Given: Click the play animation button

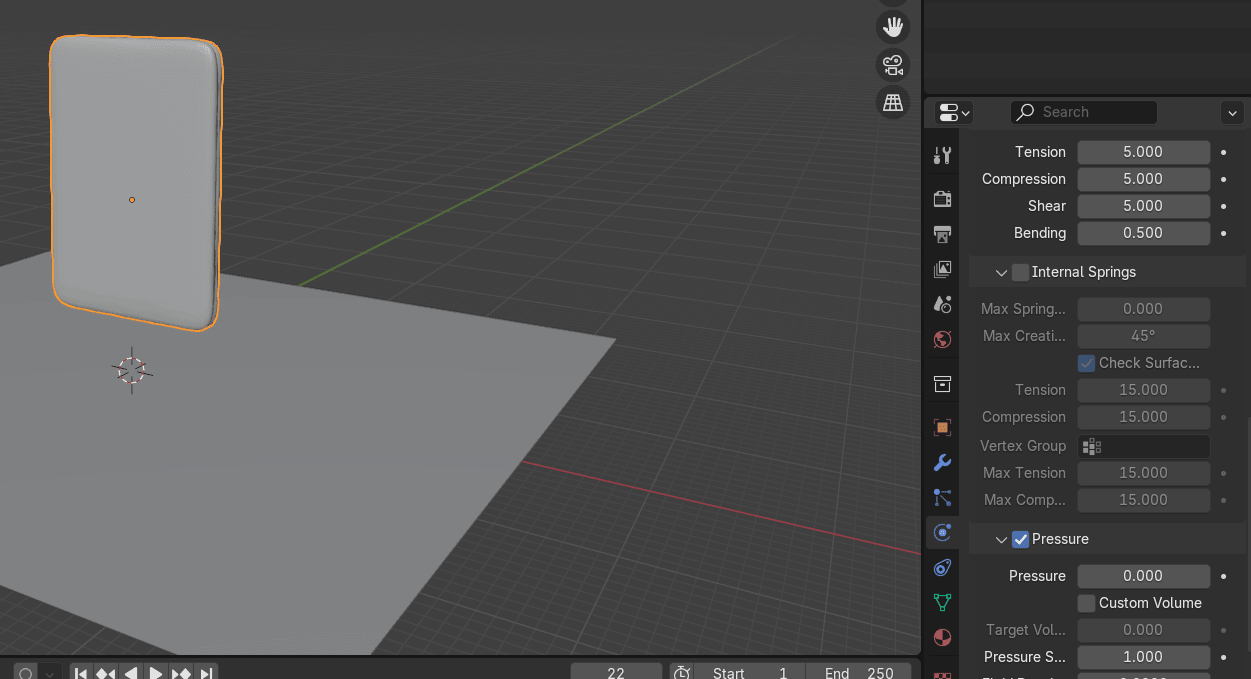Looking at the screenshot, I should [156, 673].
